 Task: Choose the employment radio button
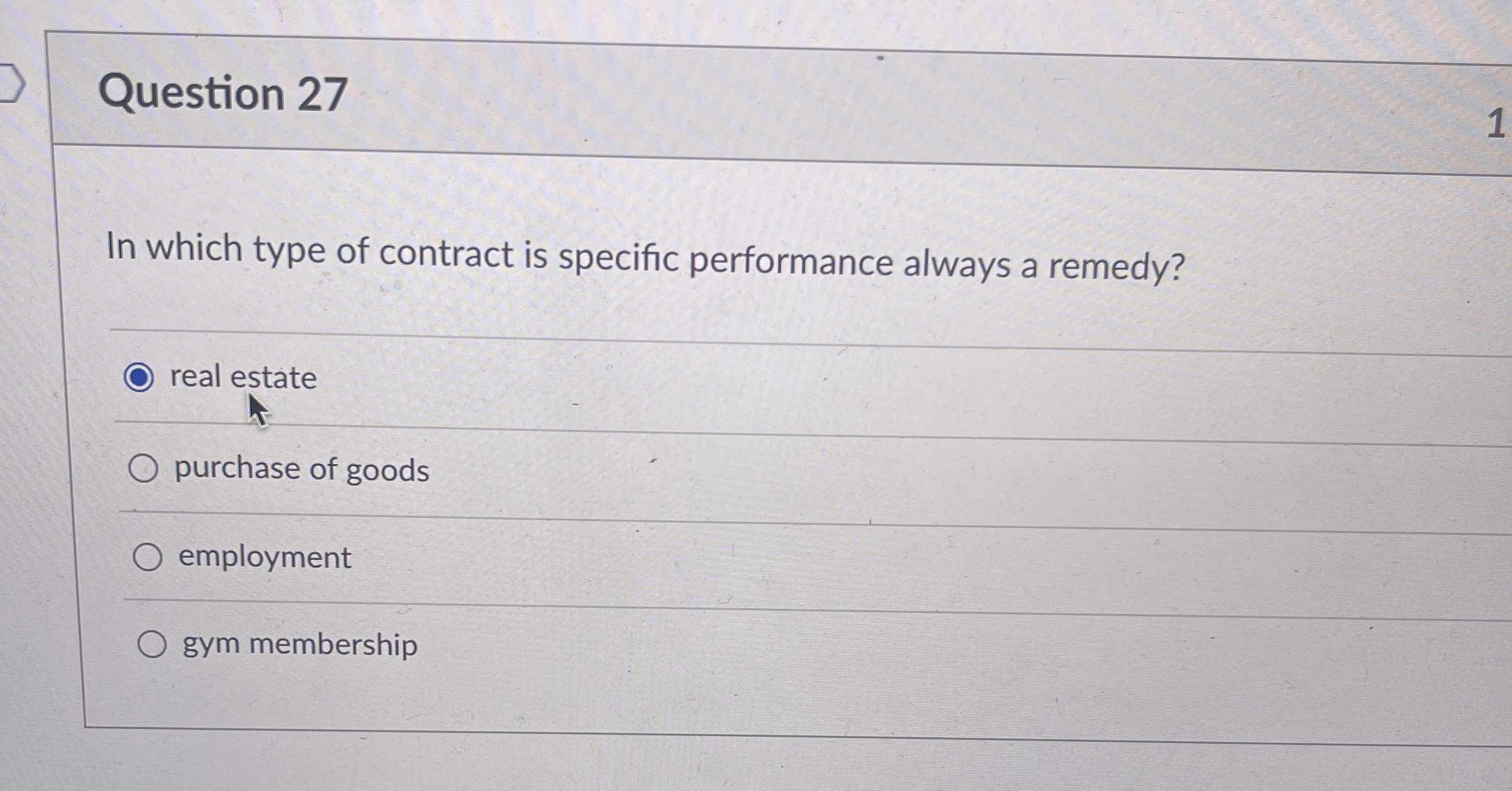(148, 557)
